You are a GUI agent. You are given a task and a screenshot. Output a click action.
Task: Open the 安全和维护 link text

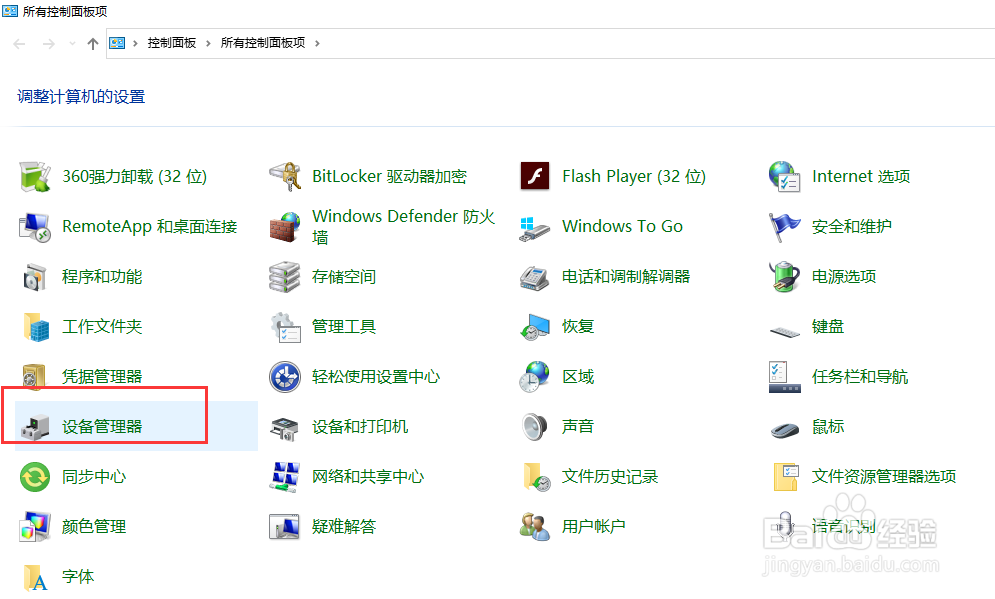pos(852,227)
